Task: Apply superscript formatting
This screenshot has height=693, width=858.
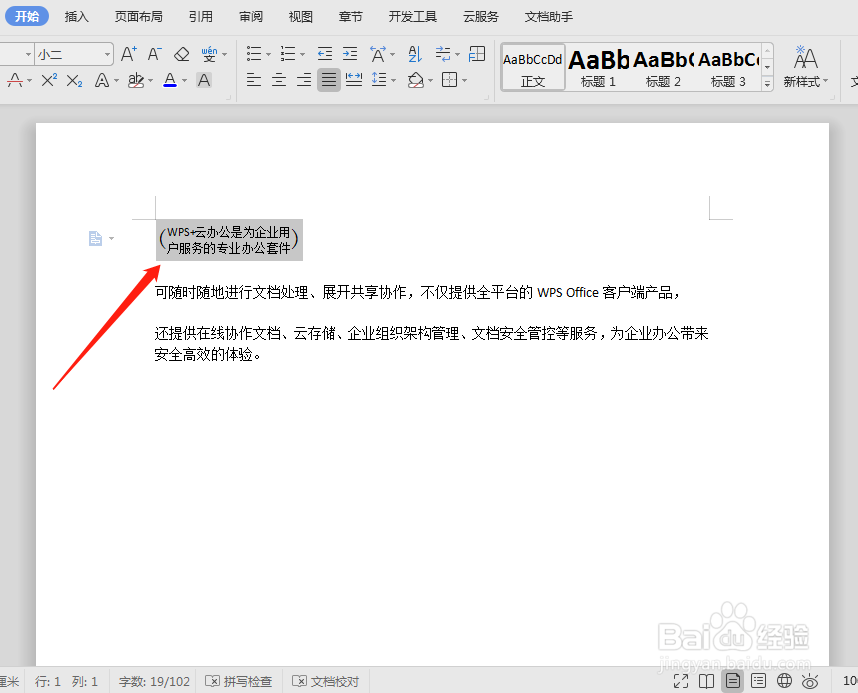Action: [x=50, y=79]
